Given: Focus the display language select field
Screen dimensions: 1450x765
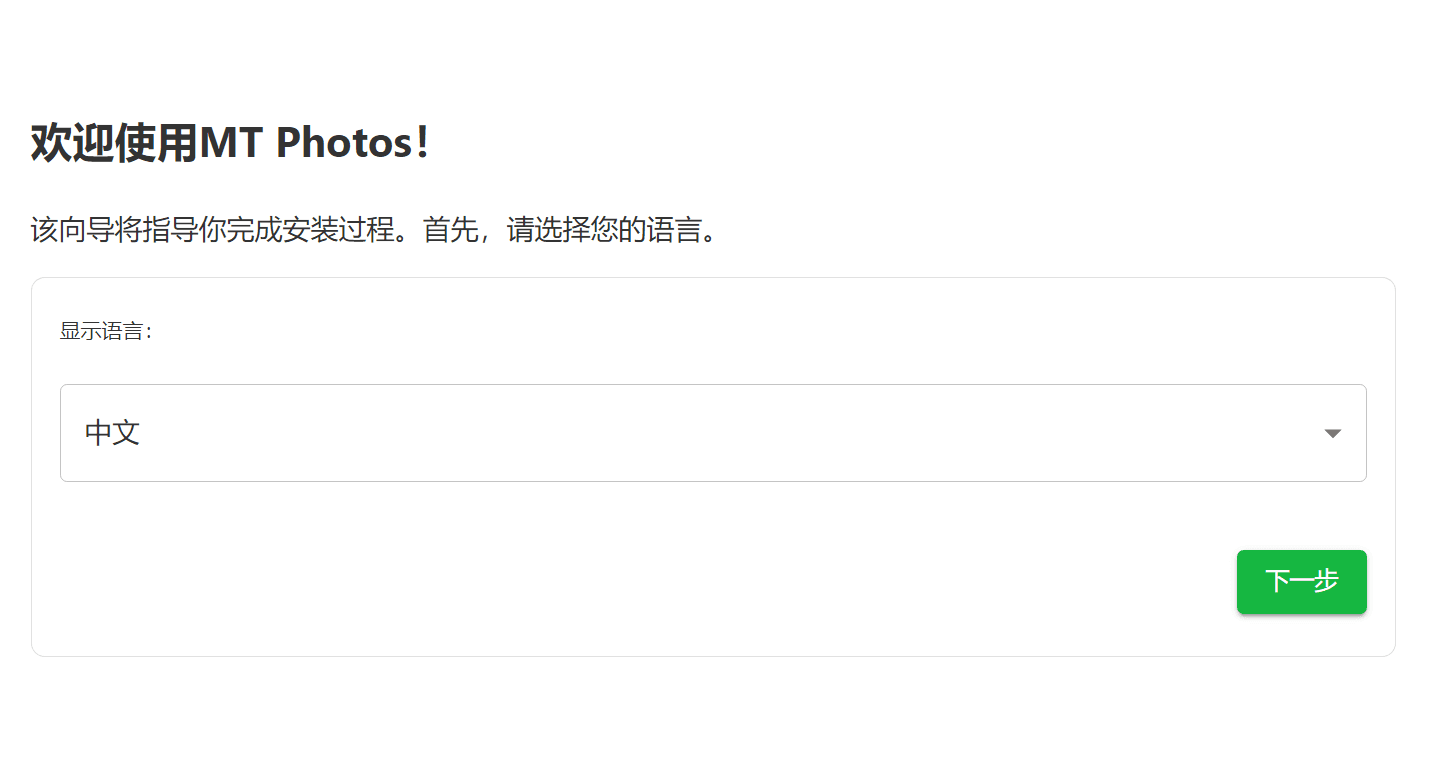Looking at the screenshot, I should click(713, 433).
